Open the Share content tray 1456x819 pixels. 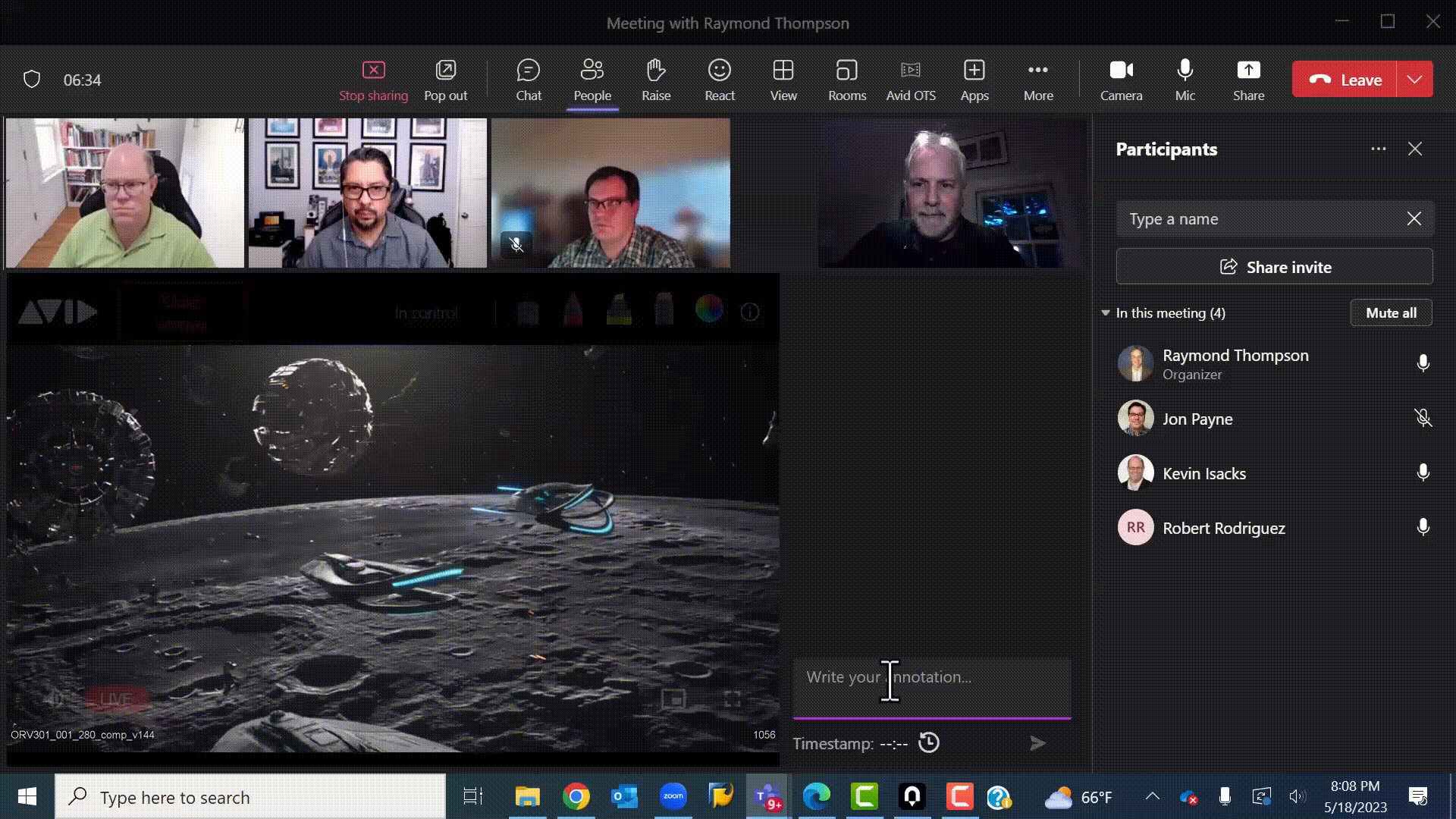click(x=1249, y=80)
